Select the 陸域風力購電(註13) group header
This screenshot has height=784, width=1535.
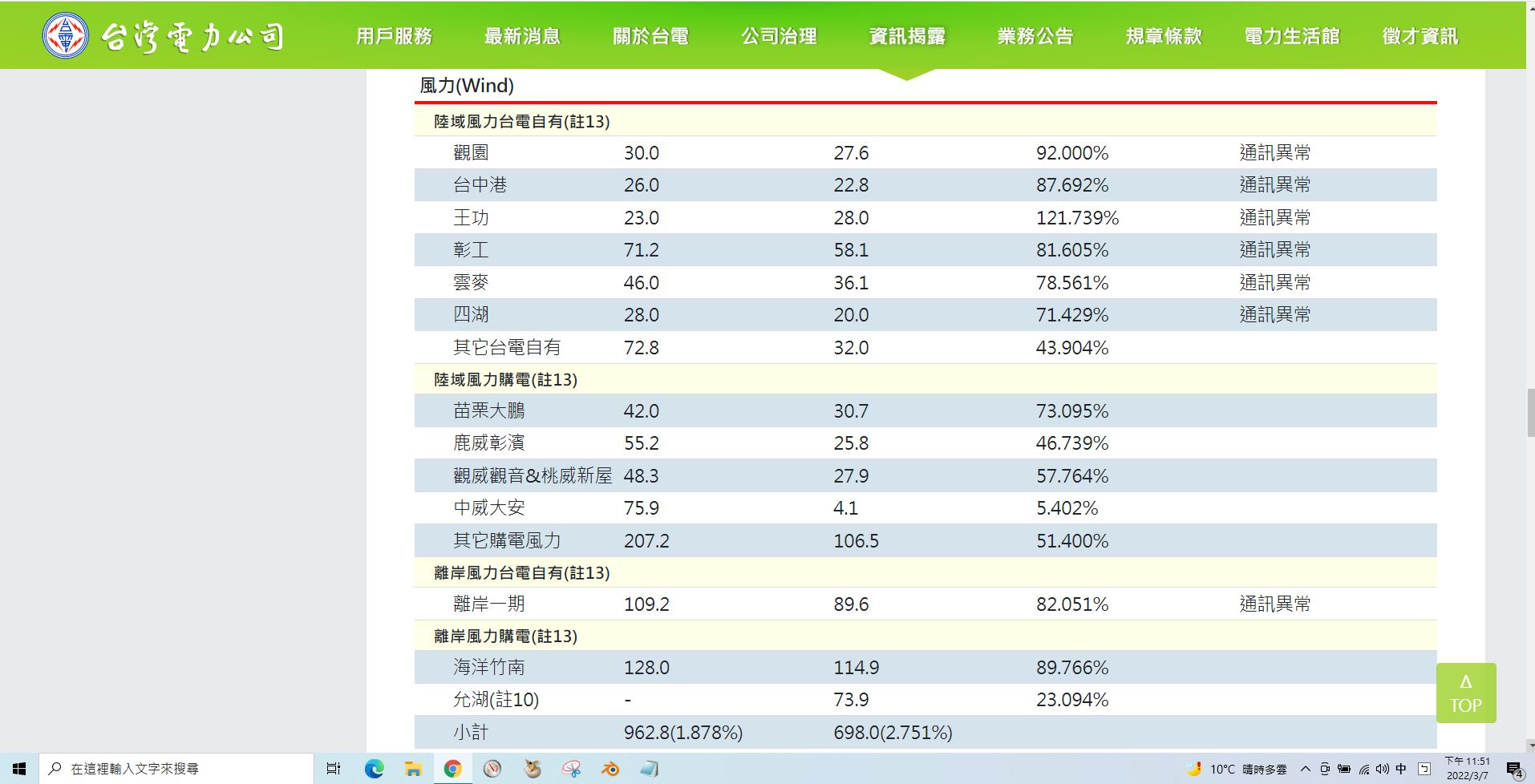click(506, 379)
